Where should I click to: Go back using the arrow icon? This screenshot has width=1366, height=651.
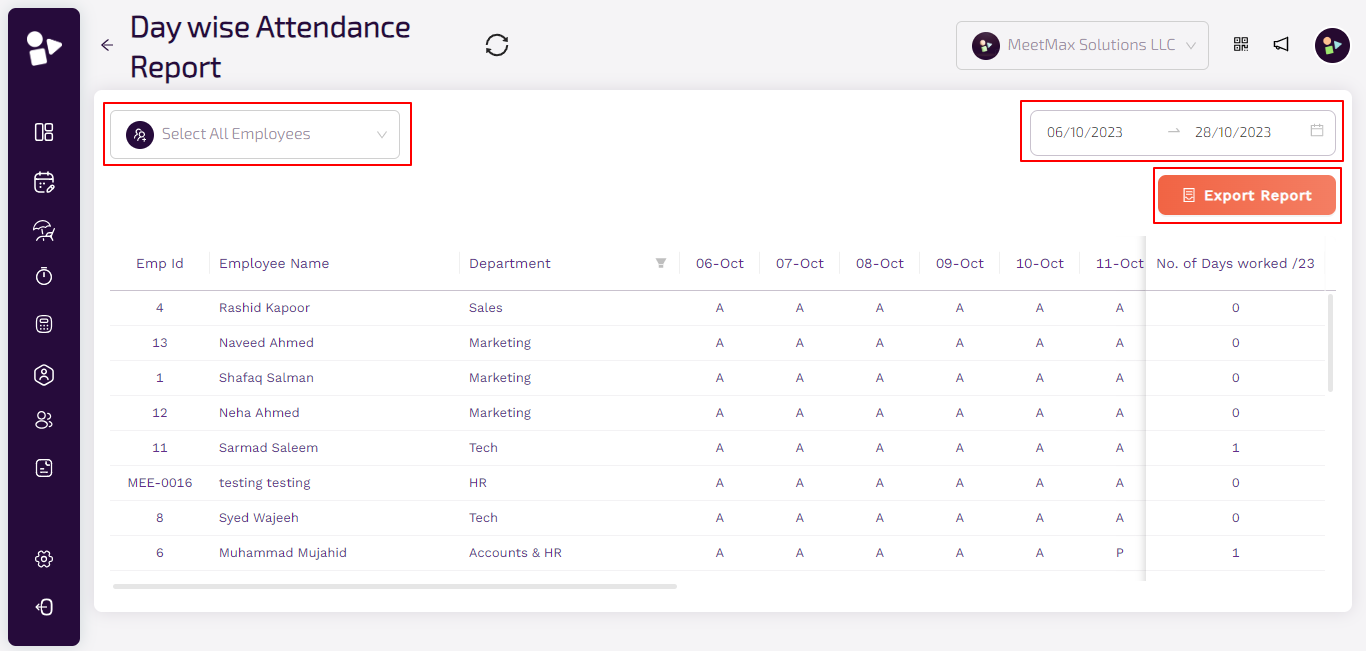(107, 45)
